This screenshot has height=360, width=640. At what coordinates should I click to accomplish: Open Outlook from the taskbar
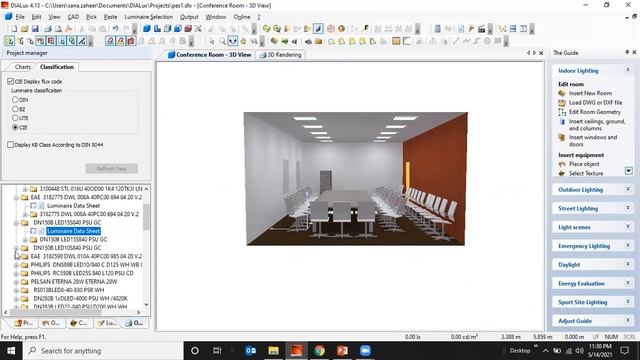click(x=250, y=351)
